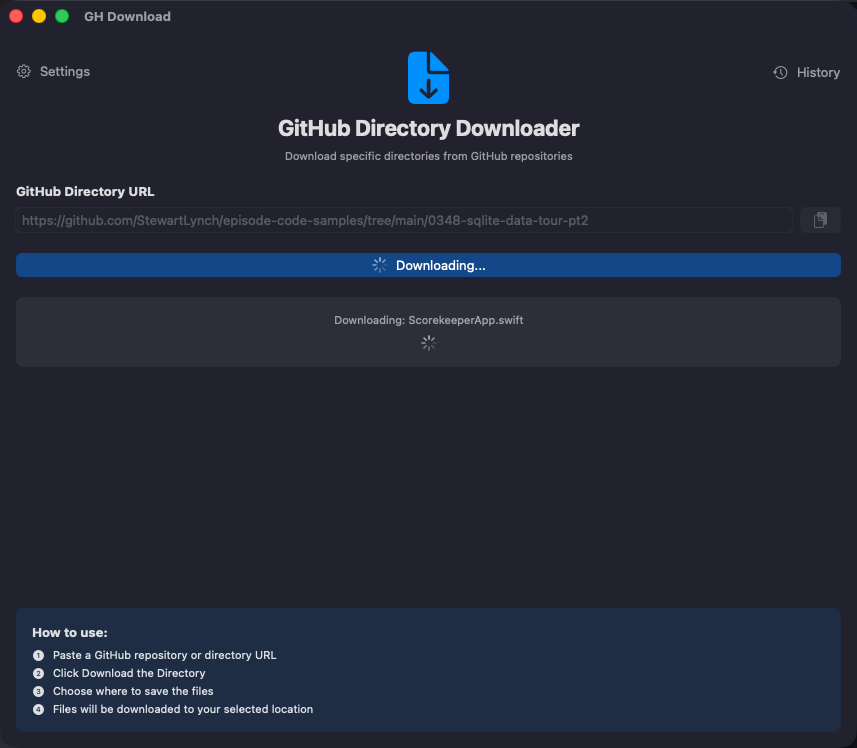The height and width of the screenshot is (748, 857).
Task: Click the blue Downloading... button
Action: pyautogui.click(x=428, y=265)
